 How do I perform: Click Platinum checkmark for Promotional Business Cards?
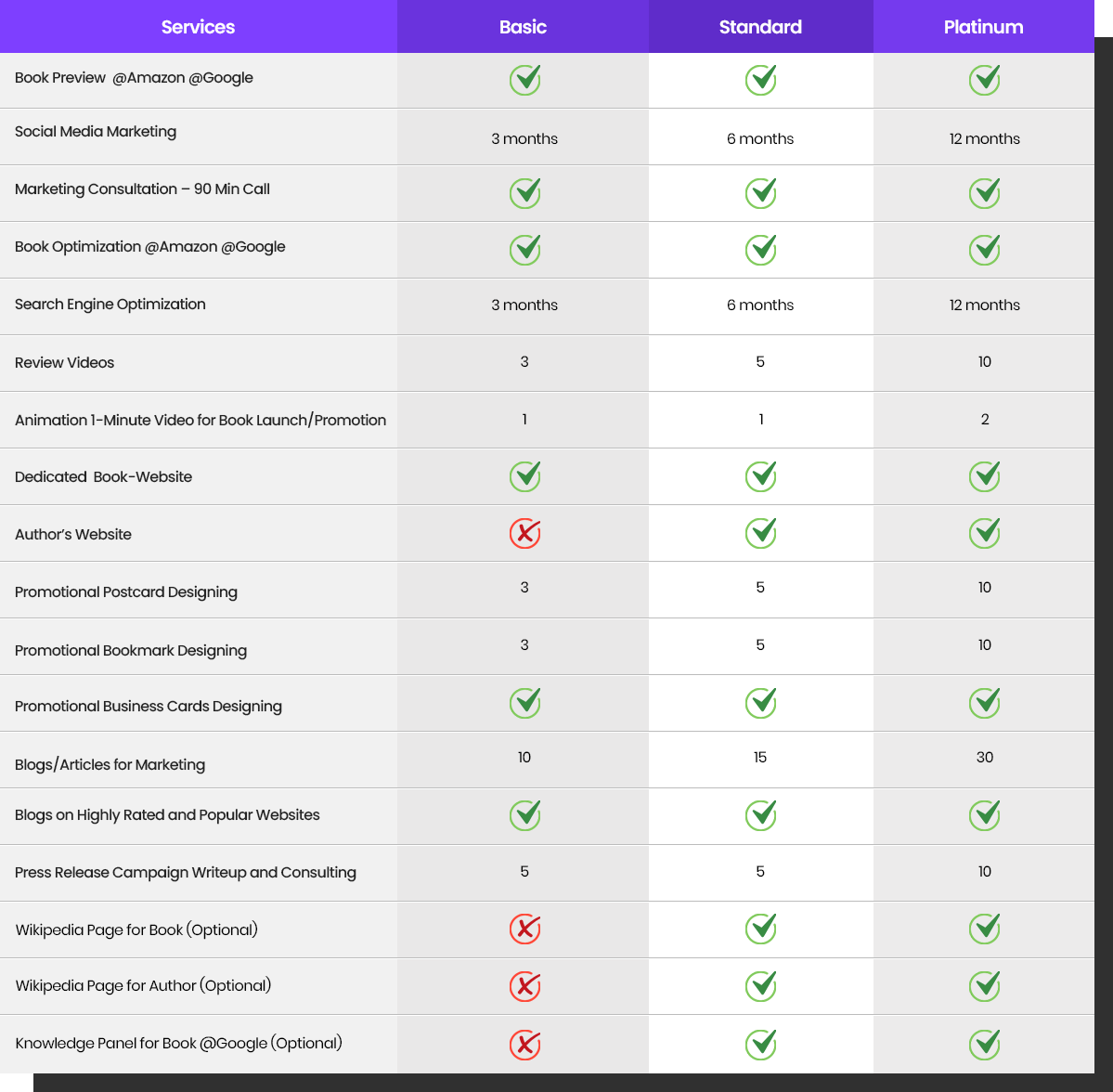(x=984, y=703)
